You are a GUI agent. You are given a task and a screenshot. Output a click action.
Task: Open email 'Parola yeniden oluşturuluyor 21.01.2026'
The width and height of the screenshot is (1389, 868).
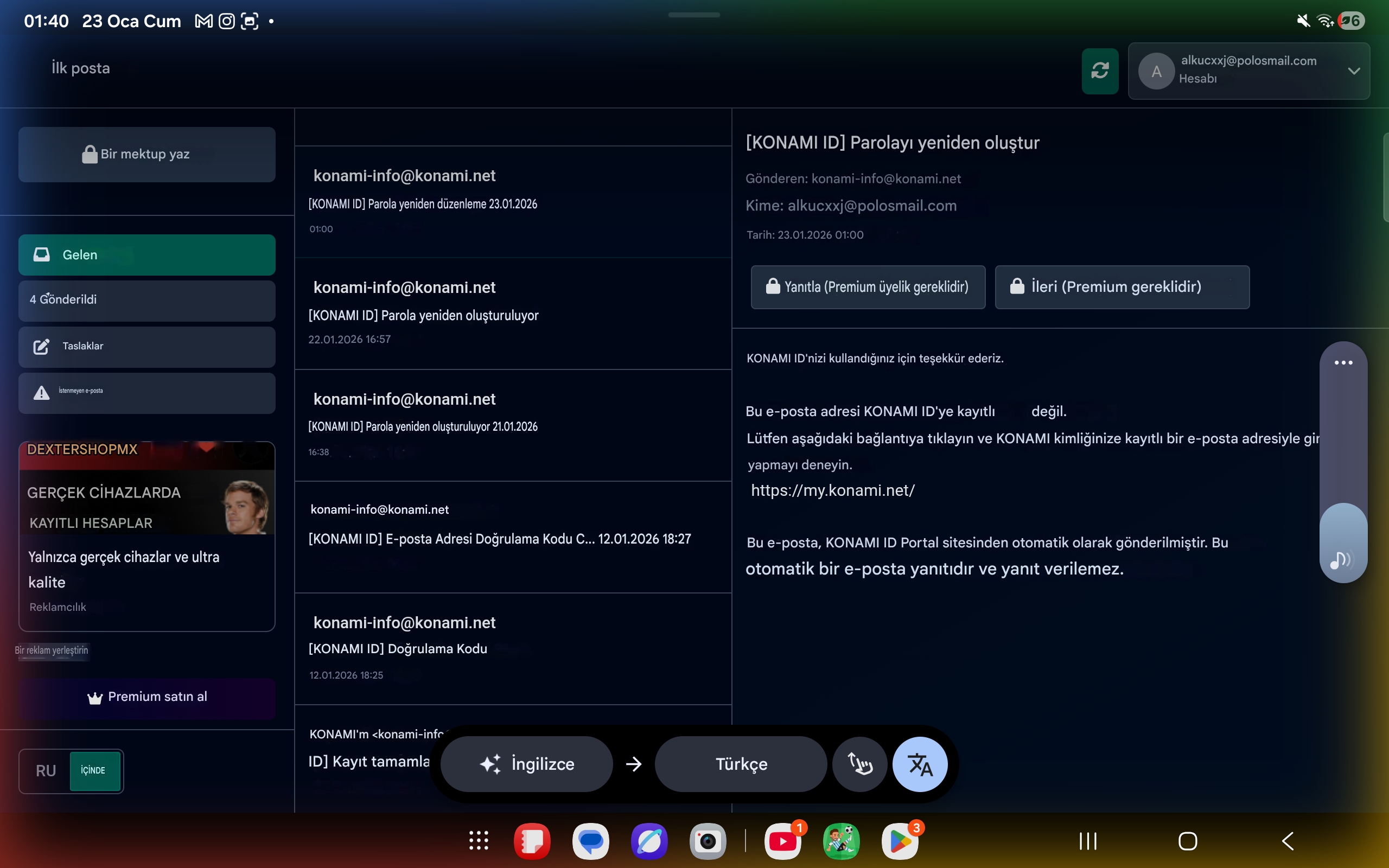pyautogui.click(x=513, y=425)
